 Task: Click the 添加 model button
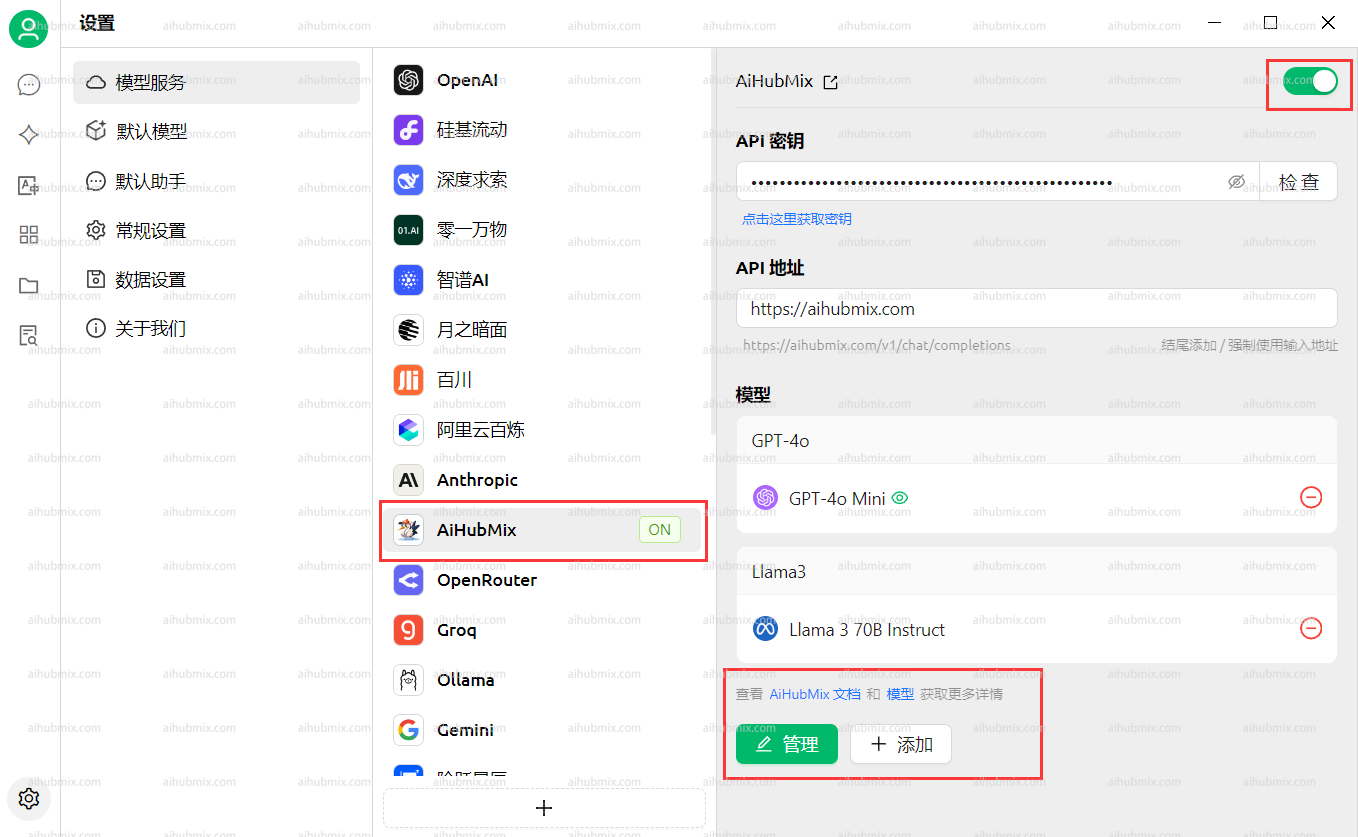pyautogui.click(x=901, y=744)
